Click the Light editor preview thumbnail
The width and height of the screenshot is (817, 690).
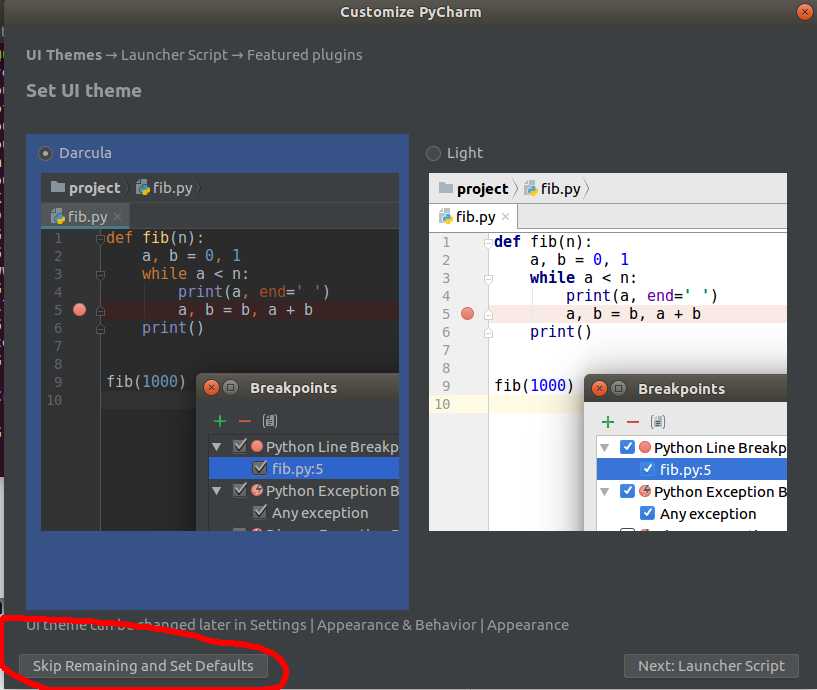coord(608,352)
